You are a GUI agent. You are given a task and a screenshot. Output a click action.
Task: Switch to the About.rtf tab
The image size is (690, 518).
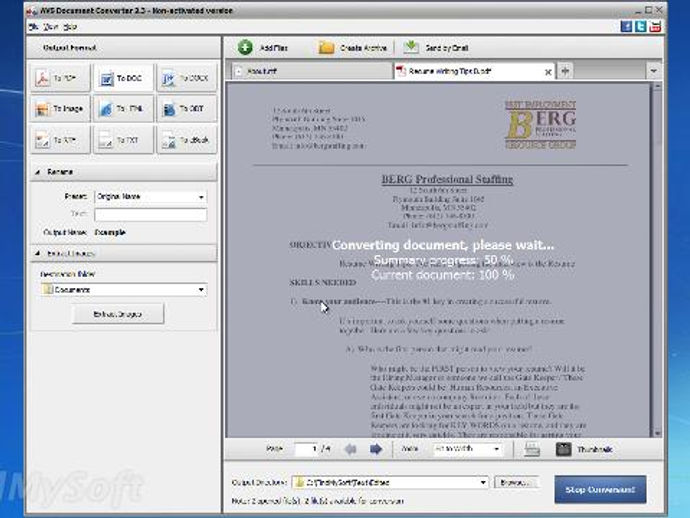pos(311,71)
